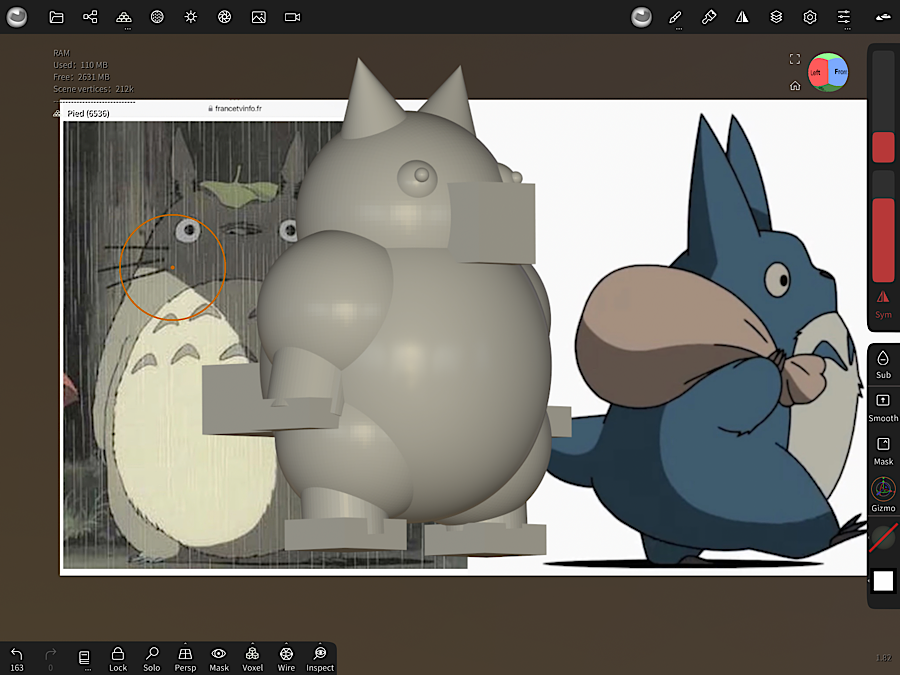Toggle Mask visibility in bottom bar
This screenshot has height=675, width=900.
pyautogui.click(x=219, y=659)
